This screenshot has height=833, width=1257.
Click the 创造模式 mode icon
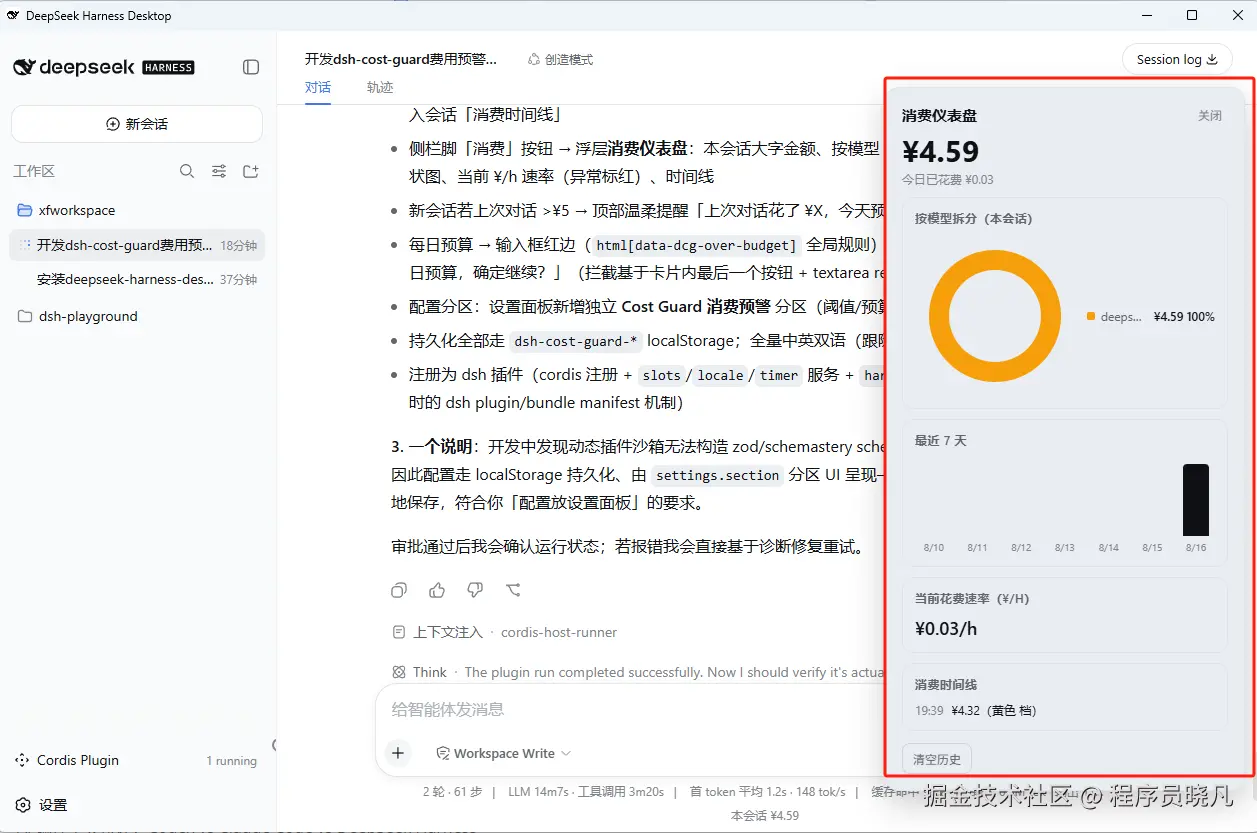click(x=534, y=59)
